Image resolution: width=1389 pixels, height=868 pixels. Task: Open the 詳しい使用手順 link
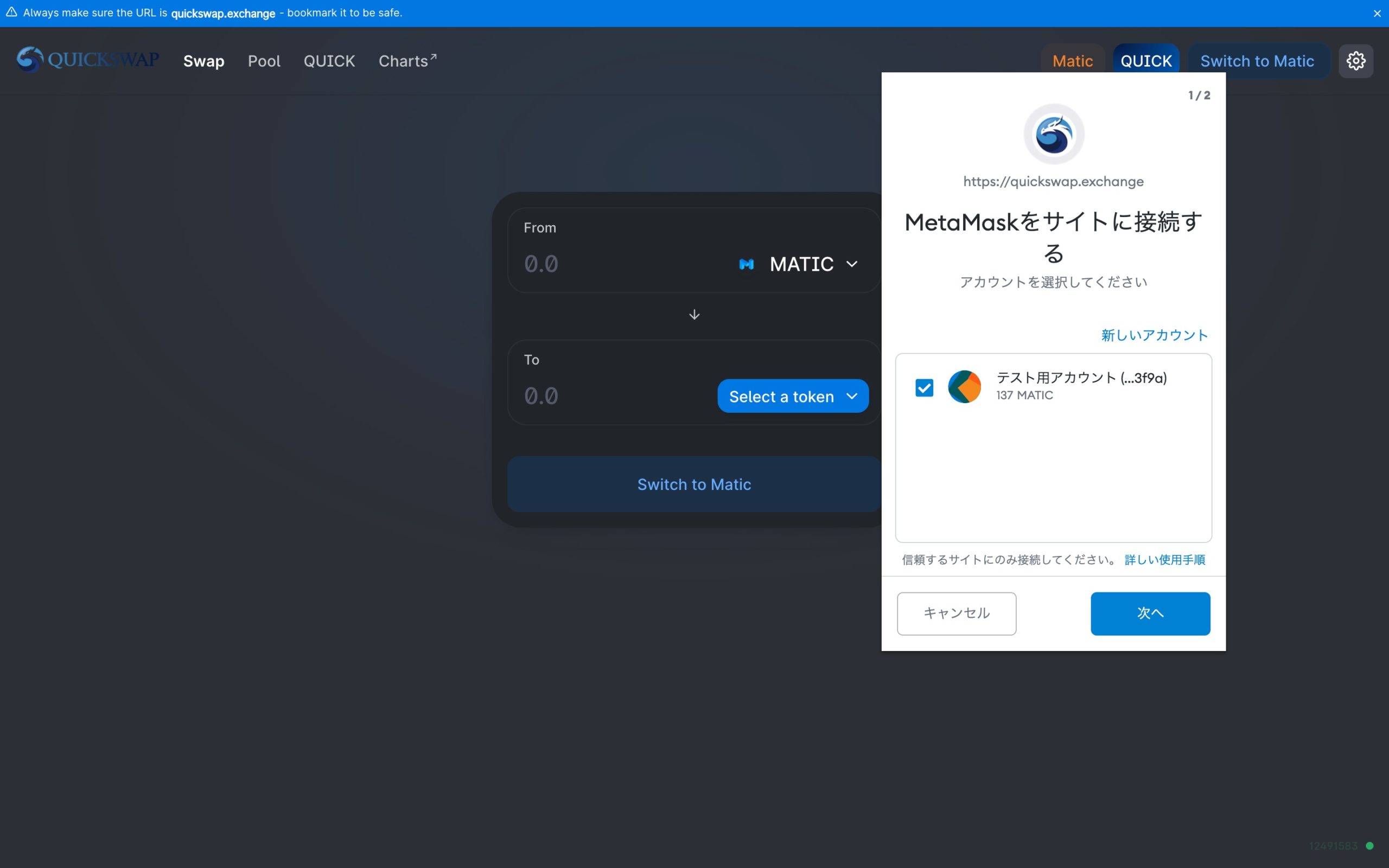1164,560
